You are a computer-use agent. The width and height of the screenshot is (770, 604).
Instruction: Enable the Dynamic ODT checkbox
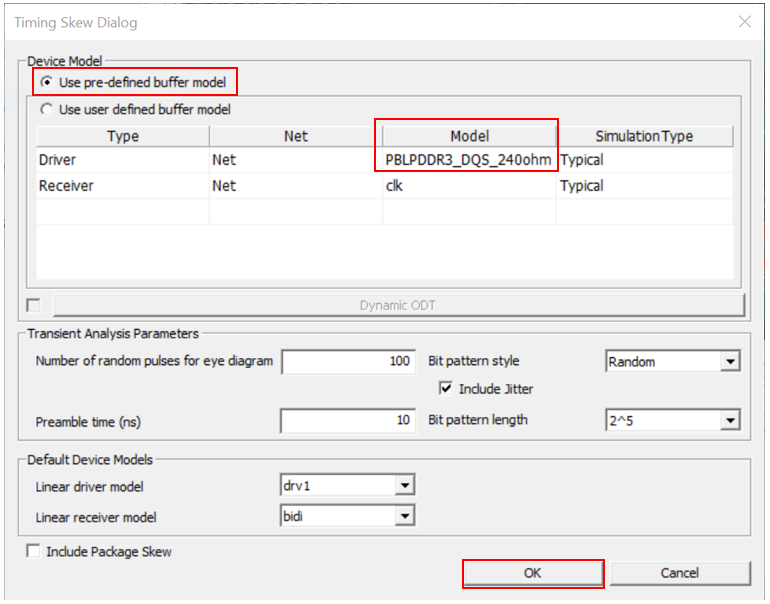point(34,305)
